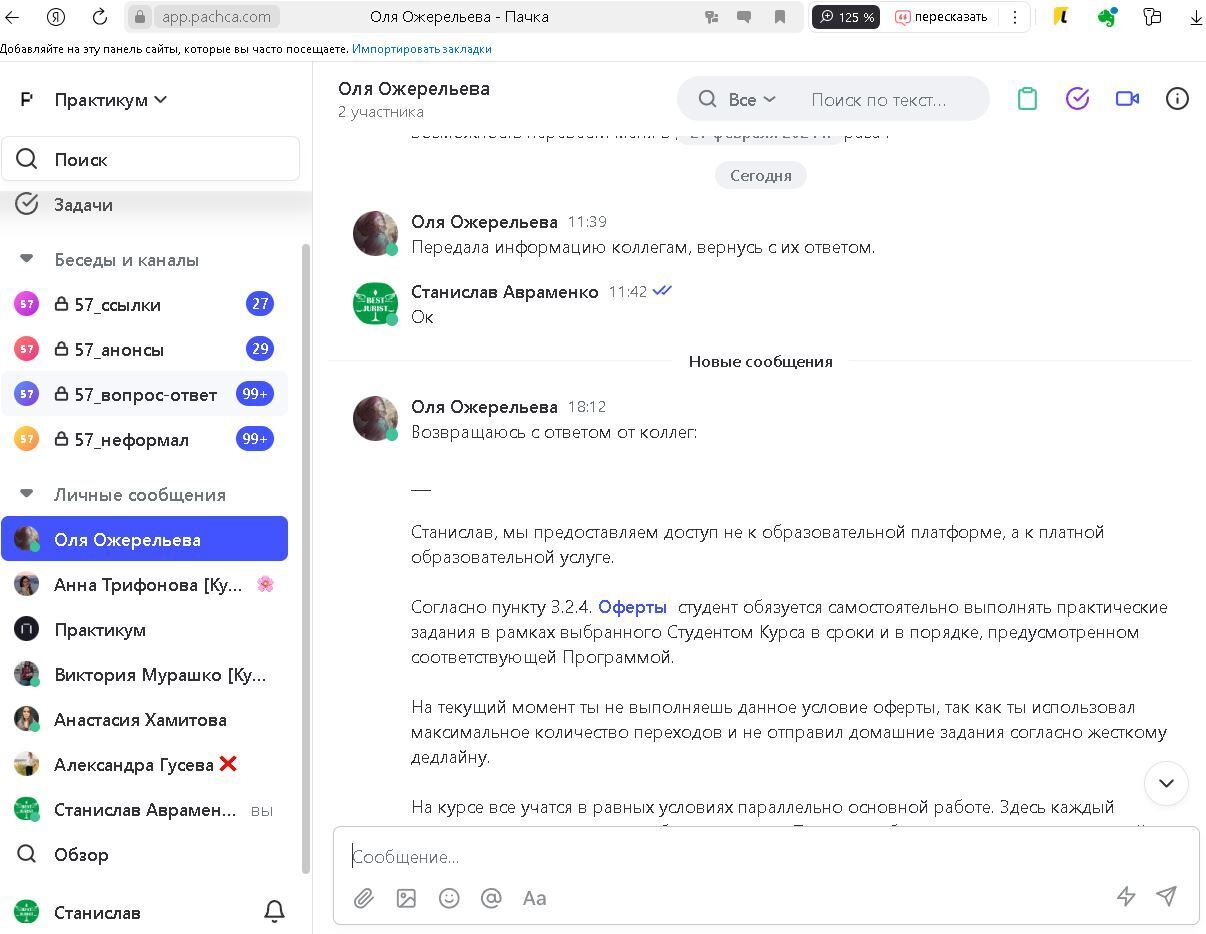The width and height of the screenshot is (1206, 934).
Task: Start a video call
Action: (x=1128, y=99)
